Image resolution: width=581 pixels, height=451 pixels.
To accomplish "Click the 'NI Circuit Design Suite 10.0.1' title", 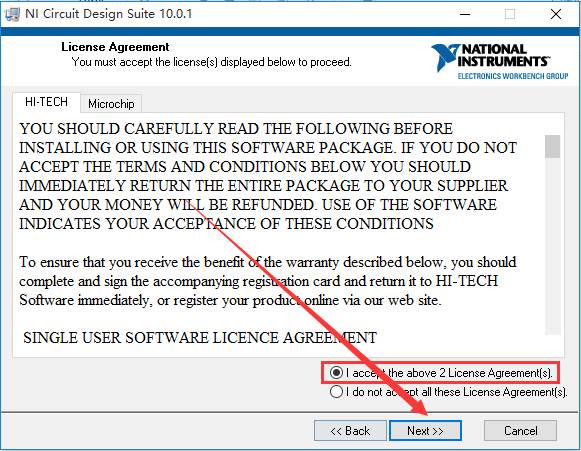I will (109, 14).
